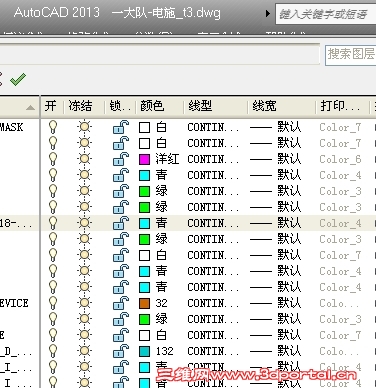Select the MASK layer name

[x=11, y=127]
